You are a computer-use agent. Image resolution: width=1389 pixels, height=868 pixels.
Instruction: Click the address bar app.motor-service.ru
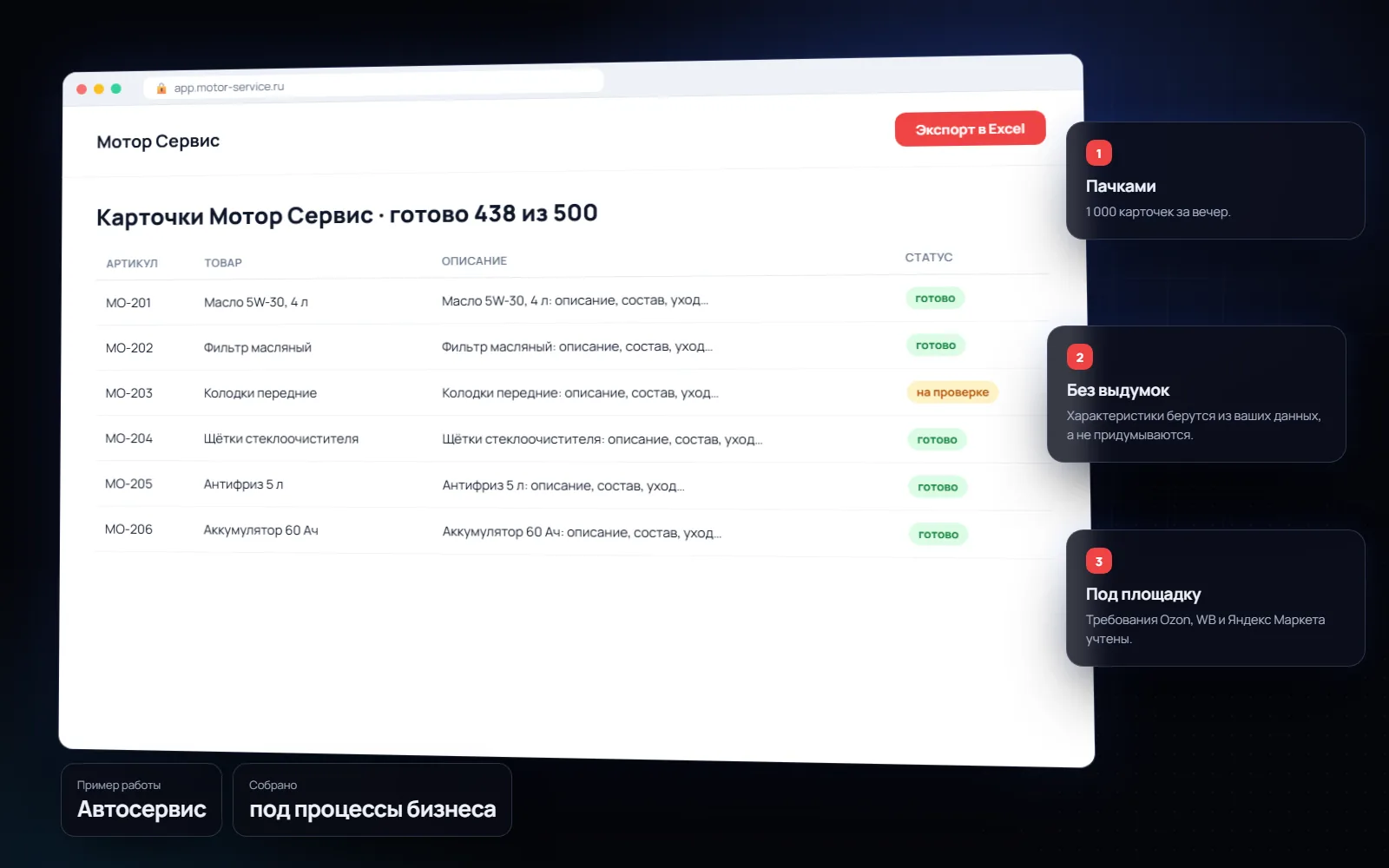click(x=373, y=84)
